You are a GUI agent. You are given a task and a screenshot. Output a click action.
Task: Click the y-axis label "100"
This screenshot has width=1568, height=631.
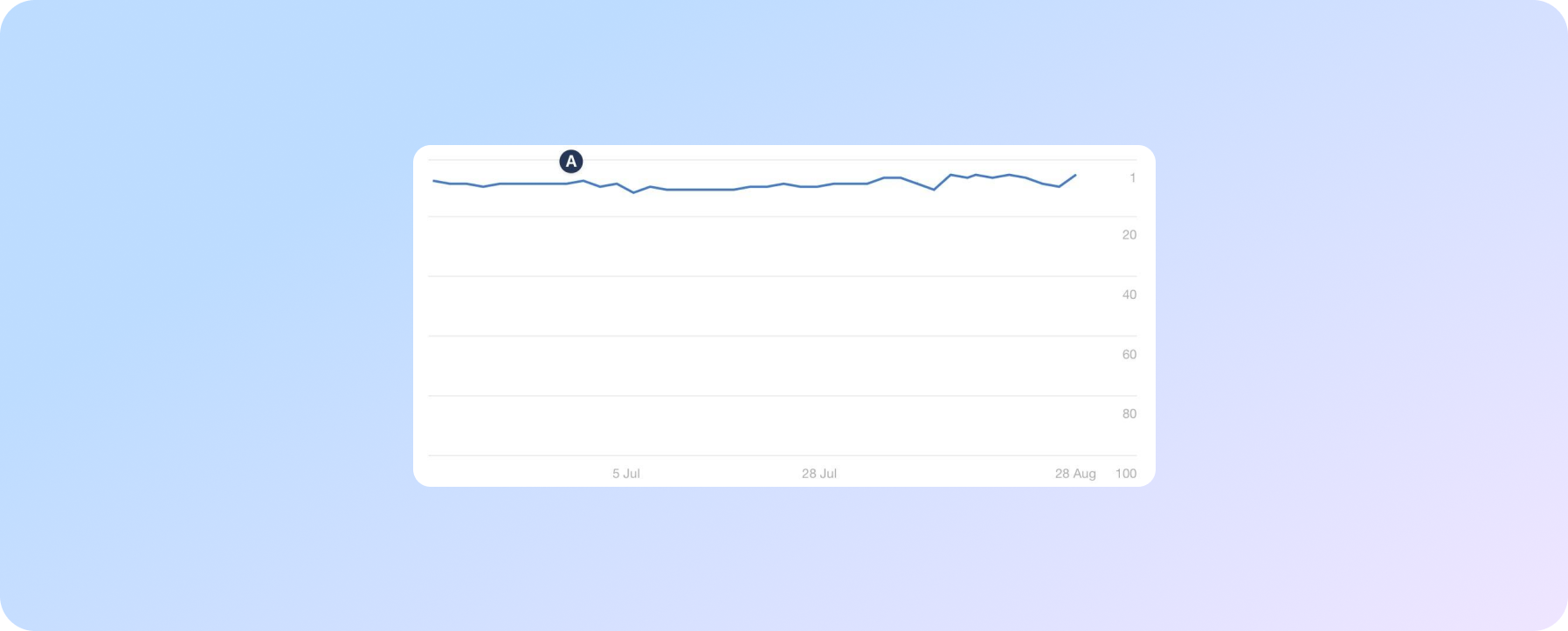[1126, 474]
